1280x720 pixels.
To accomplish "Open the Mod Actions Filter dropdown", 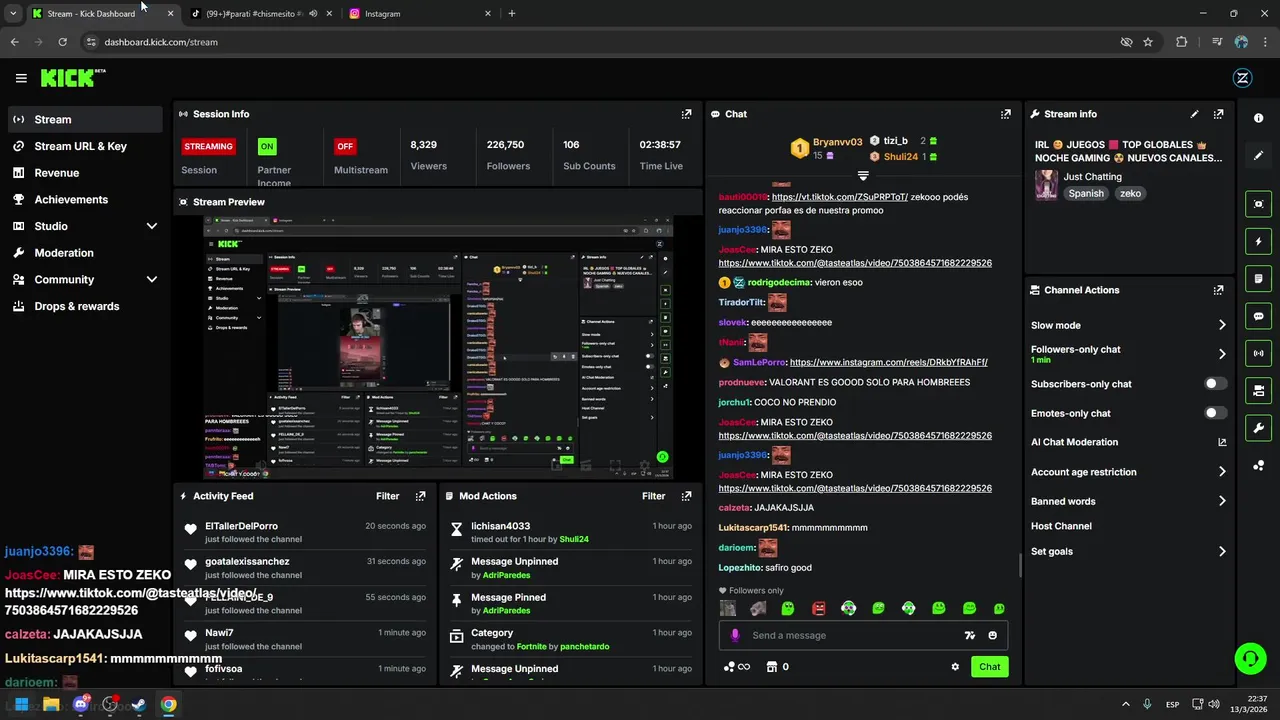I will tap(654, 496).
